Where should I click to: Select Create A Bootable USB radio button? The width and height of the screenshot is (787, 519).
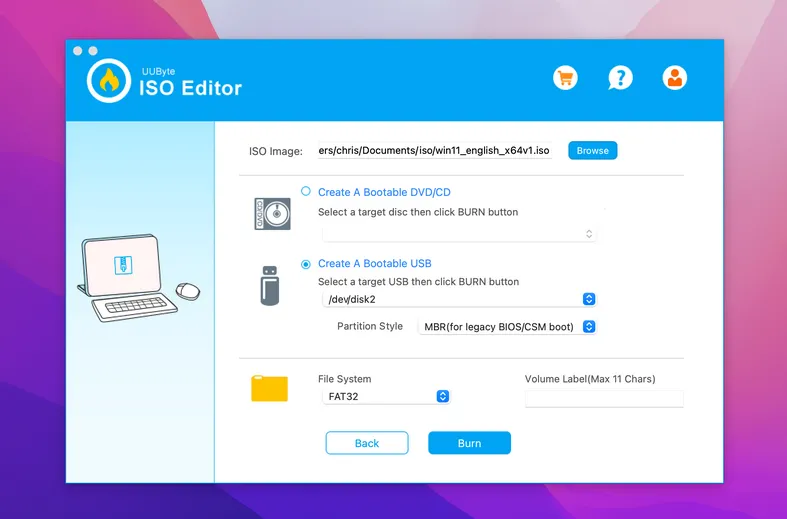pos(306,264)
